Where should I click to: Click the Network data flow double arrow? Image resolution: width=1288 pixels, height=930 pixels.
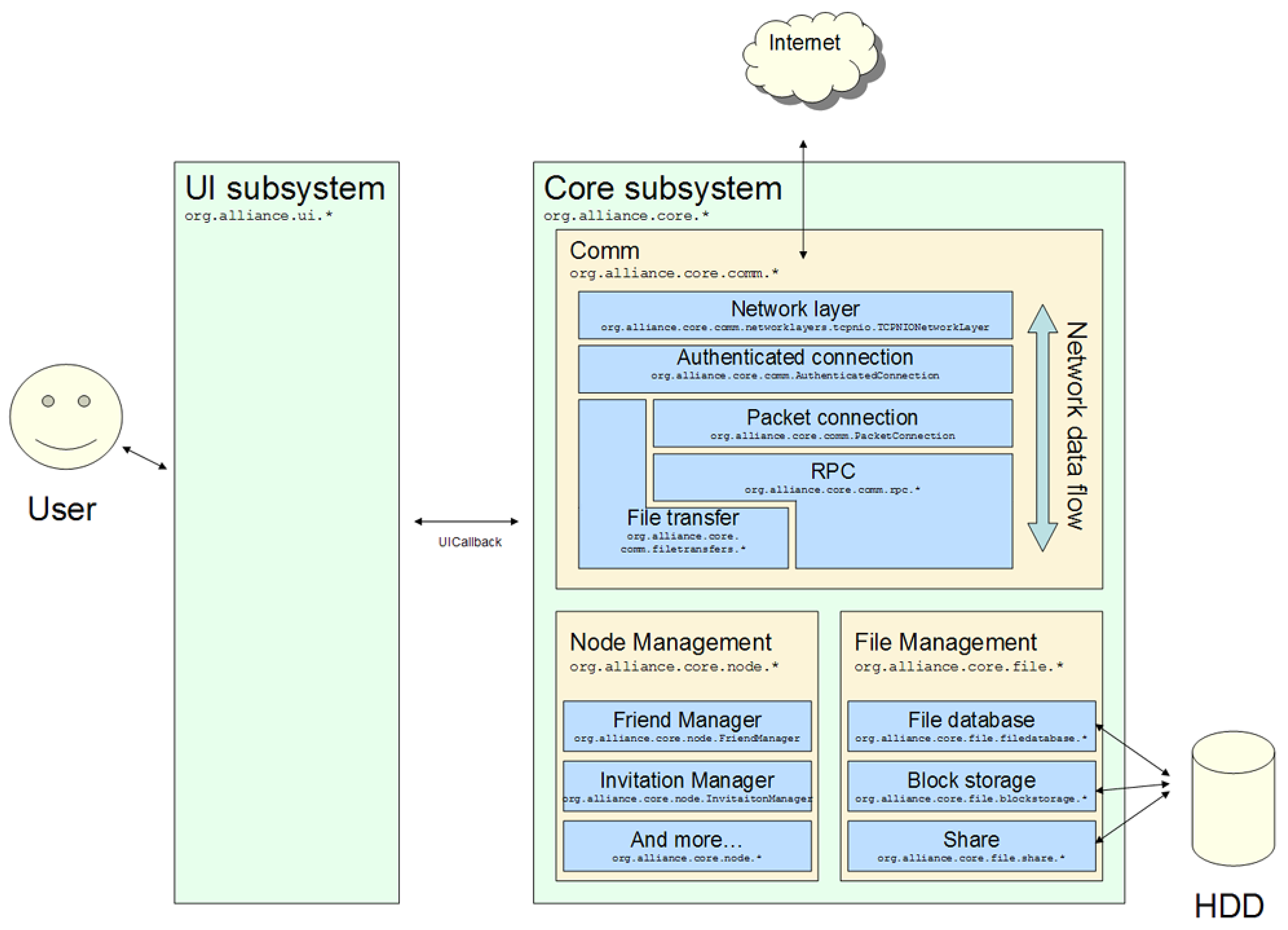[1042, 428]
